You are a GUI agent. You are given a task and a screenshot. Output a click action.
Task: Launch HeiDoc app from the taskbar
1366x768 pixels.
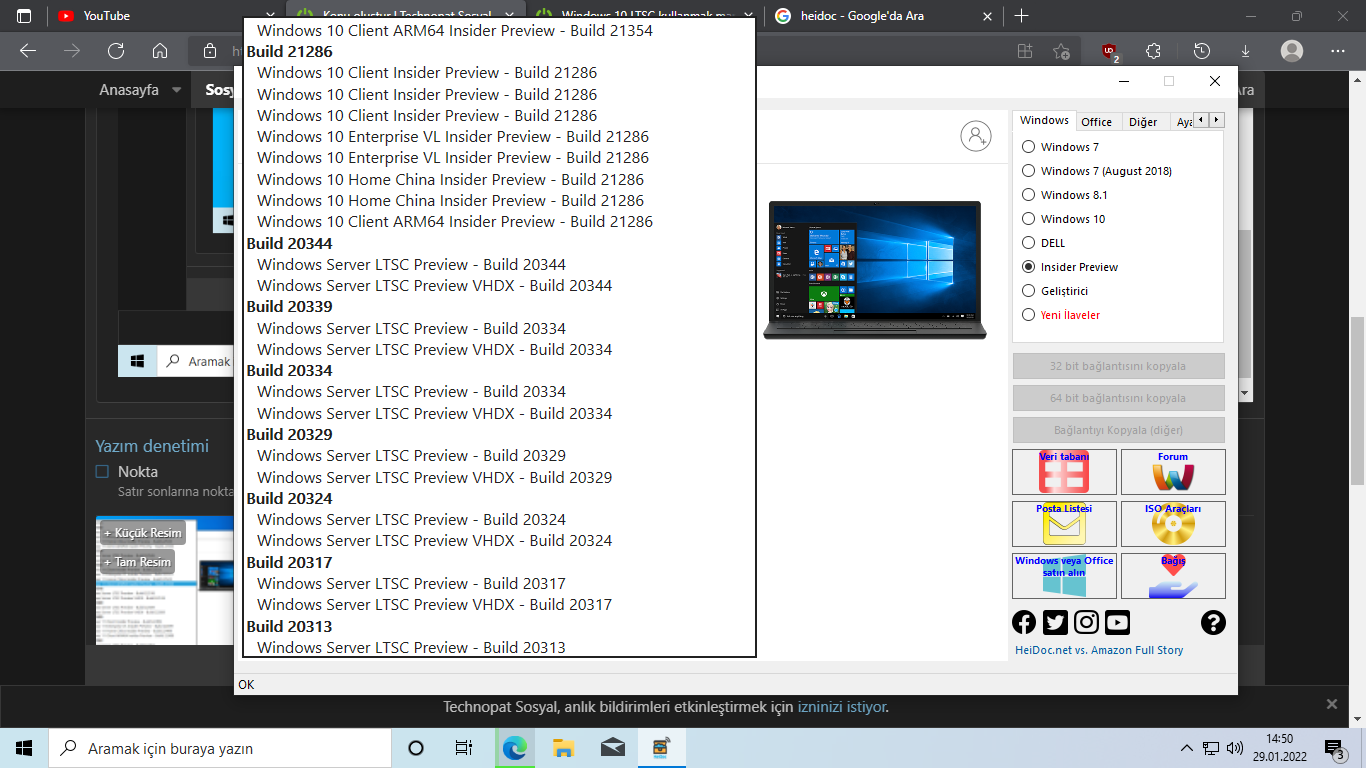[x=661, y=748]
